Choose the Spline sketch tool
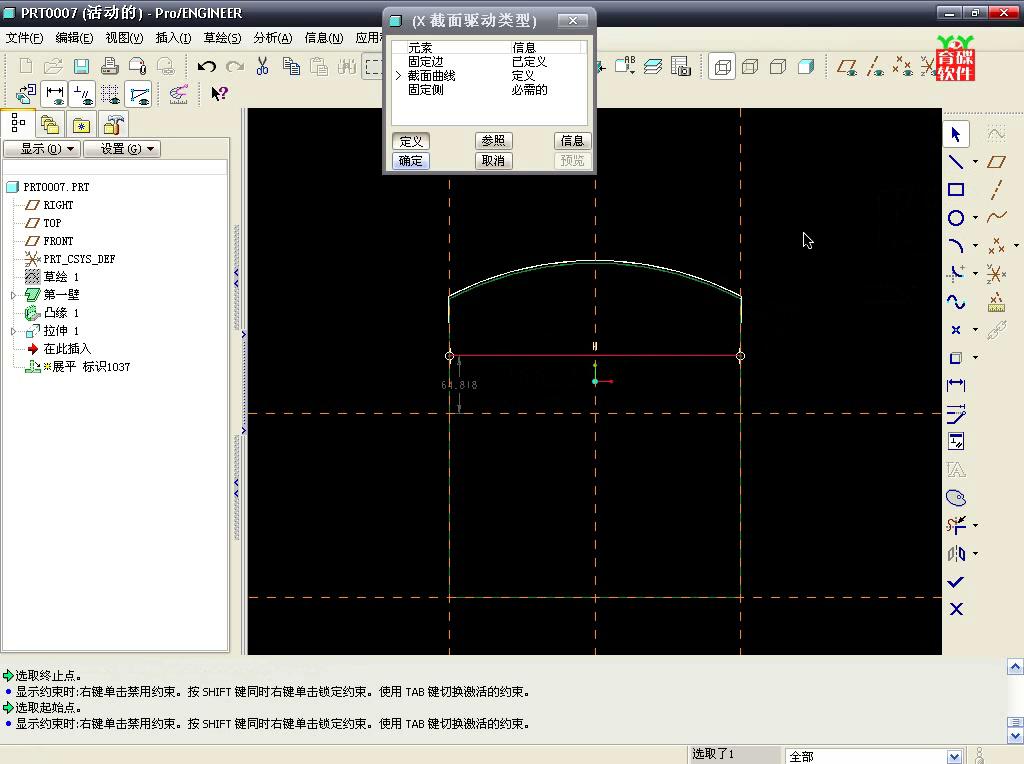Viewport: 1024px width, 764px height. pyautogui.click(x=956, y=302)
